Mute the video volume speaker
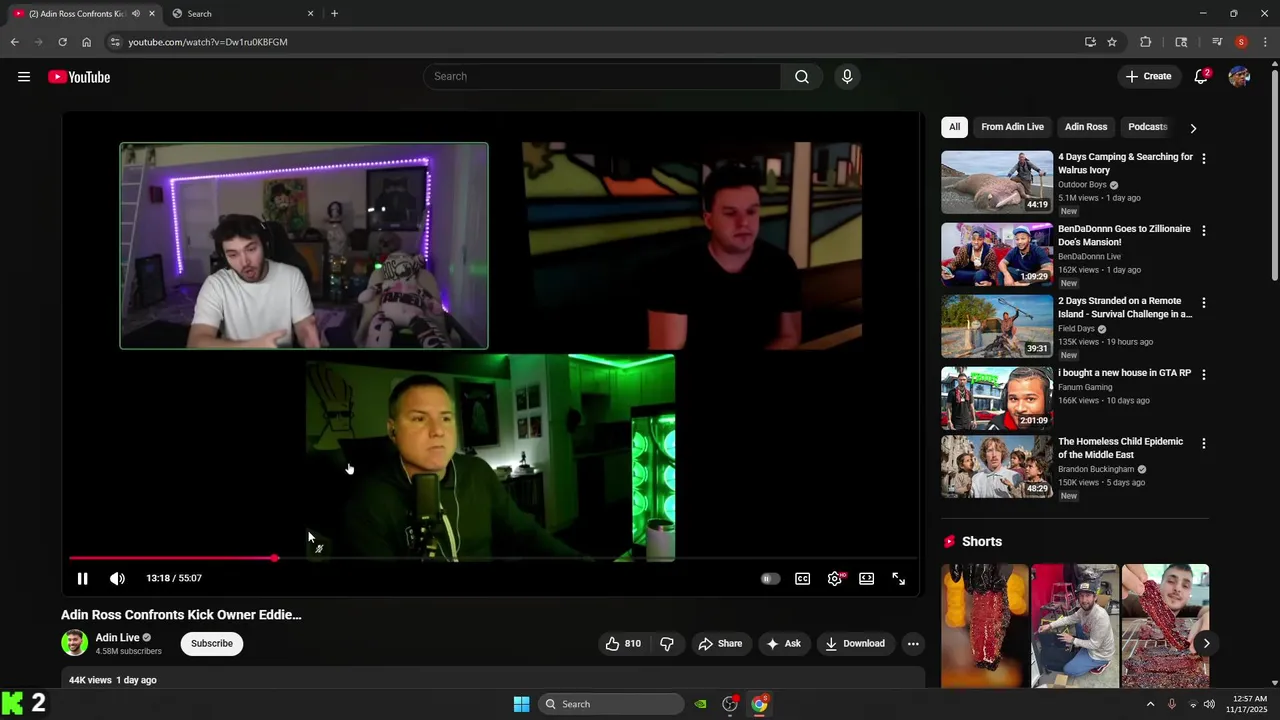1280x720 pixels. click(x=117, y=578)
